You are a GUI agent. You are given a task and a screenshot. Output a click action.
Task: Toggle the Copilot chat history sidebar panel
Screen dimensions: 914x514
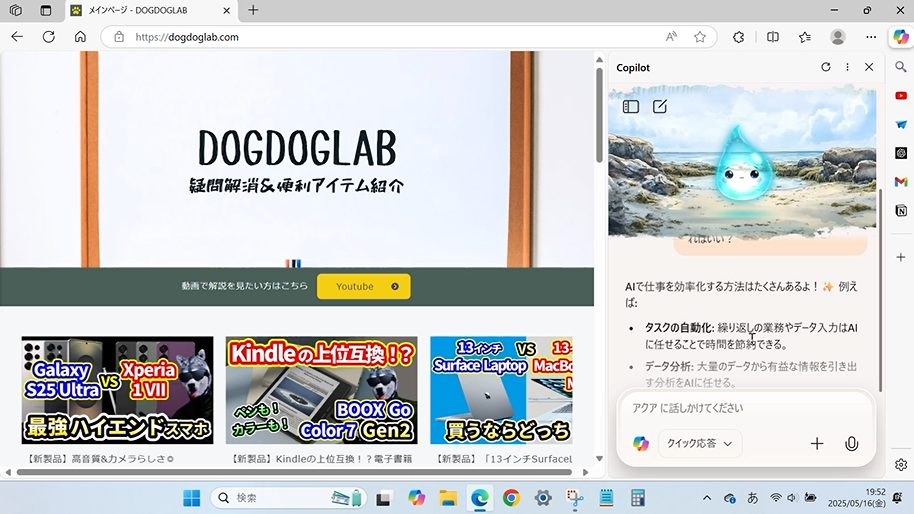631,106
